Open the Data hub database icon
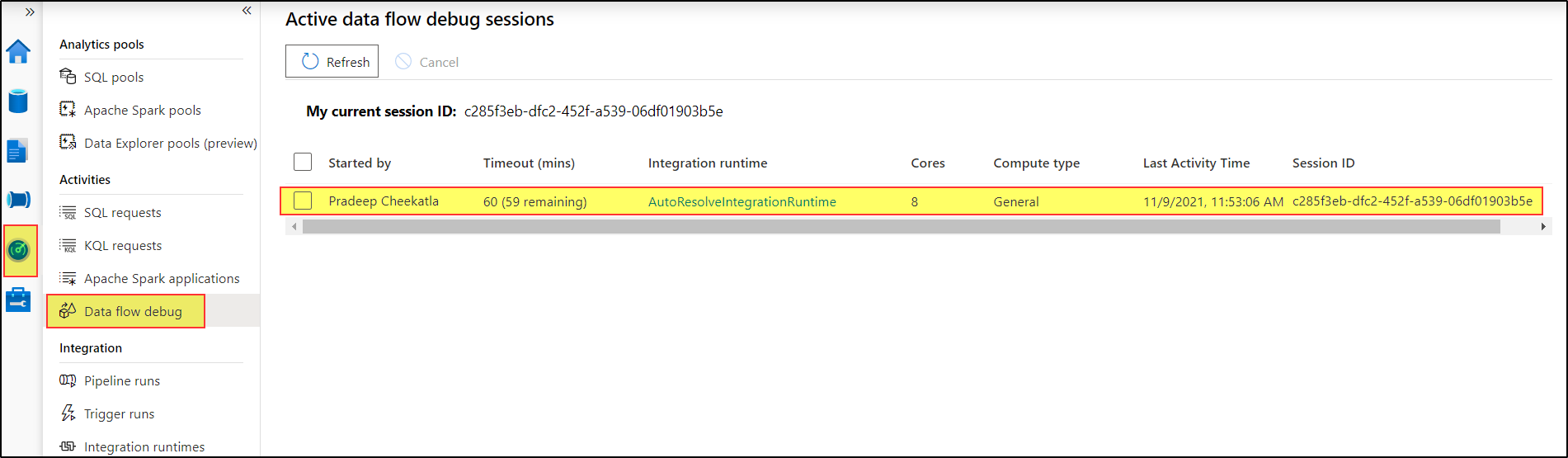 click(18, 102)
